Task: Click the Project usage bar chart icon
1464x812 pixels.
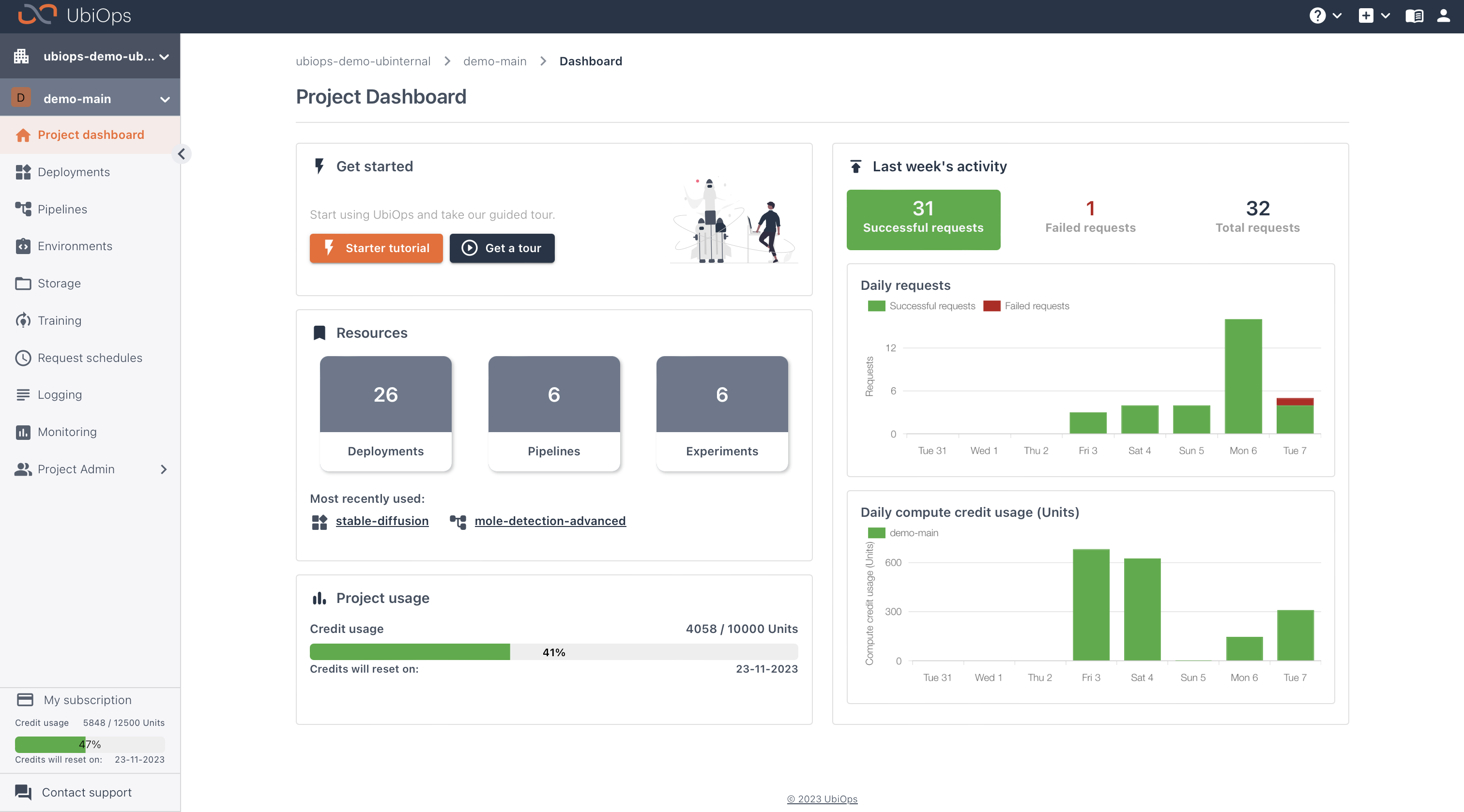Action: (320, 598)
